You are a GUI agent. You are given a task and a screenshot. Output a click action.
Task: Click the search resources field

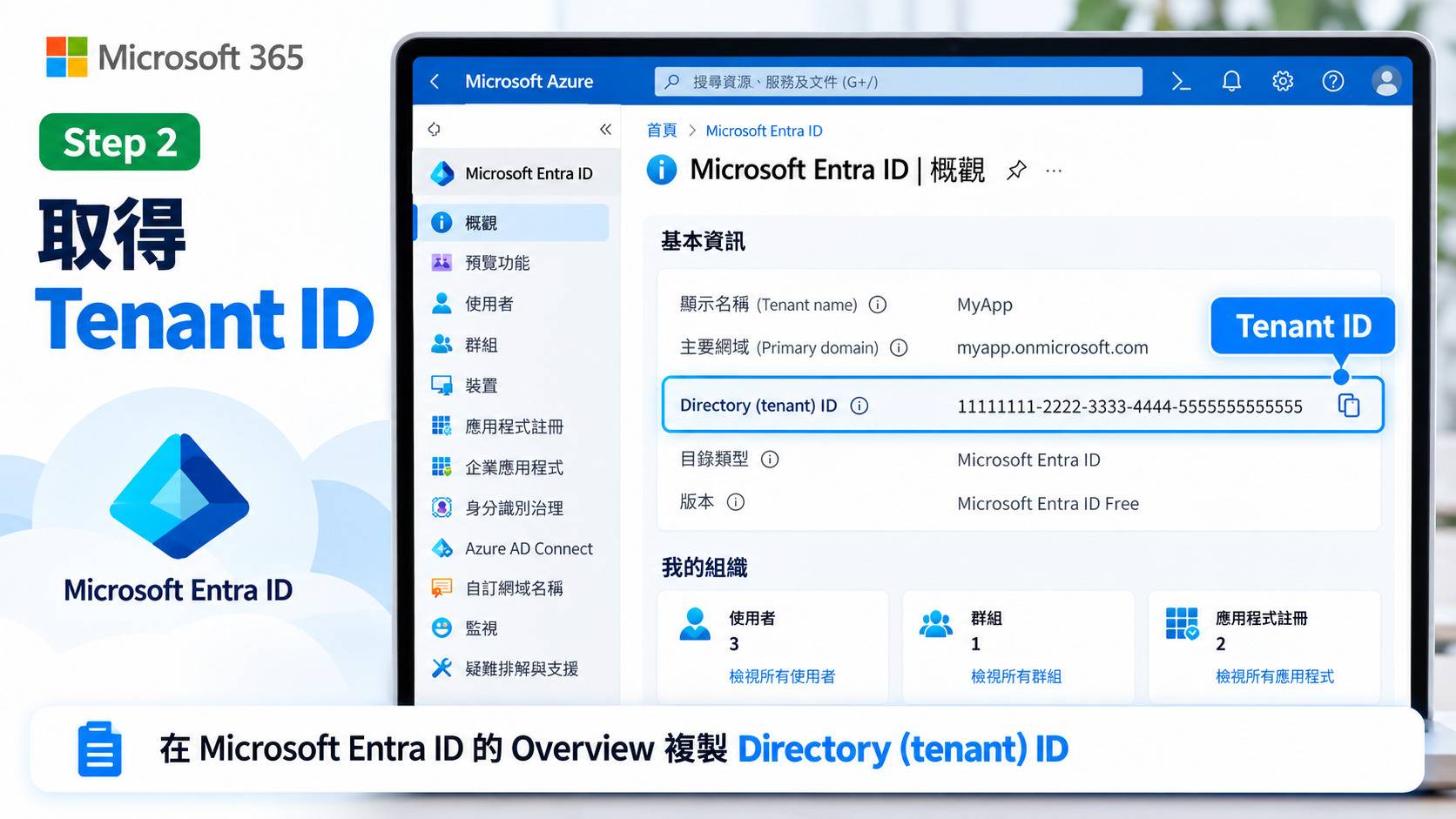tap(898, 82)
